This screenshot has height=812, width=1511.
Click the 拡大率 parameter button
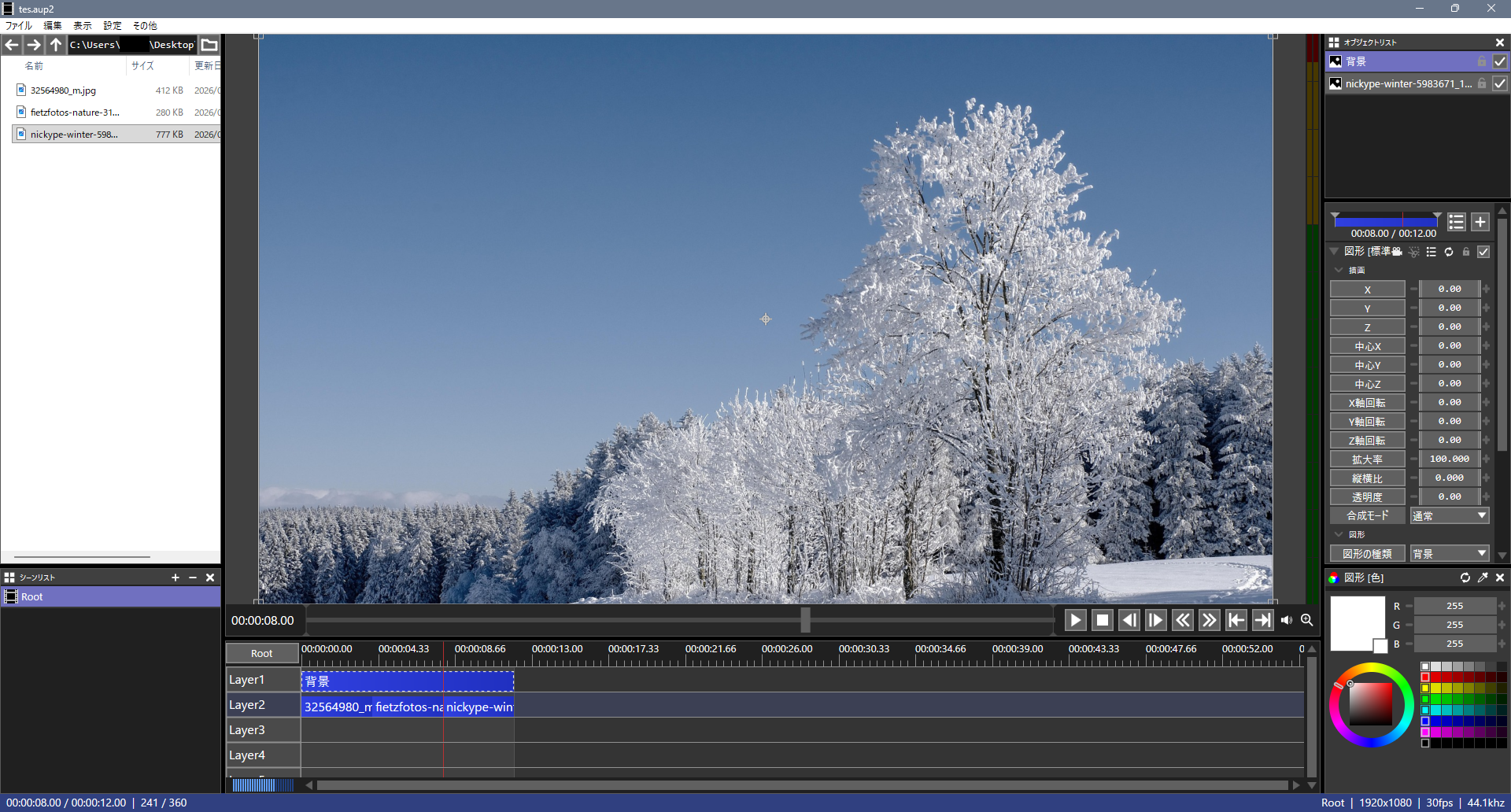[x=1367, y=460]
